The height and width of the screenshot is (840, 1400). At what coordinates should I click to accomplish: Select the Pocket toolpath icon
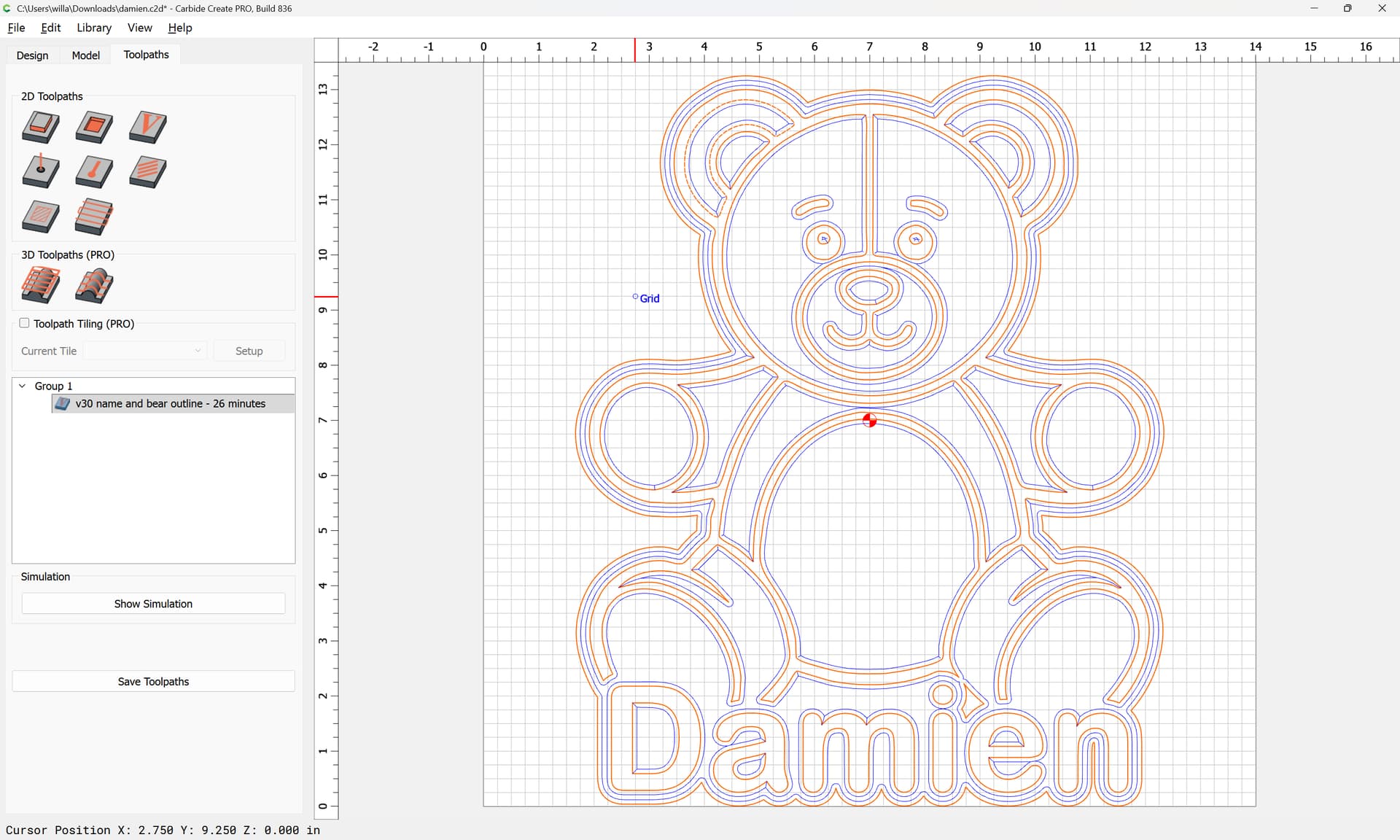94,127
